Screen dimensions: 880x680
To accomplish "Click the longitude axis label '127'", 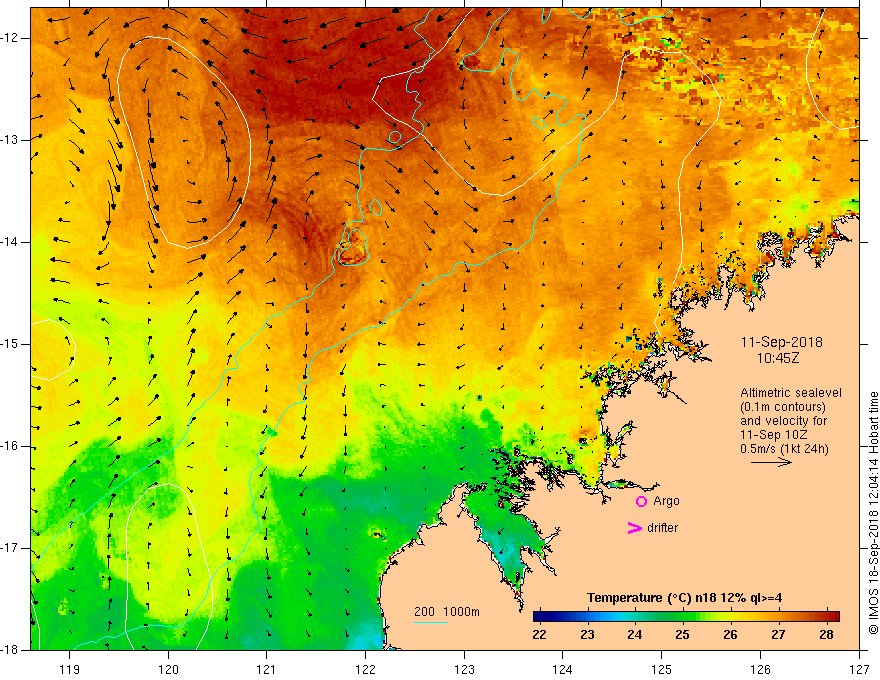I will 859,669.
